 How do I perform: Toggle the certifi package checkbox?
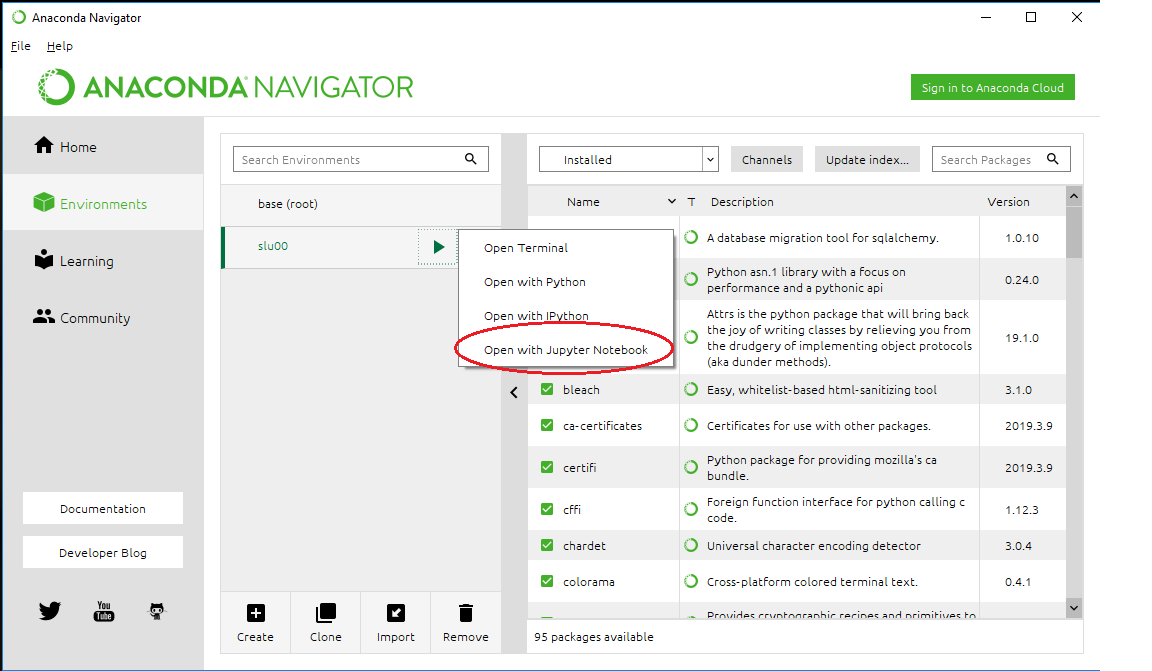(x=547, y=467)
